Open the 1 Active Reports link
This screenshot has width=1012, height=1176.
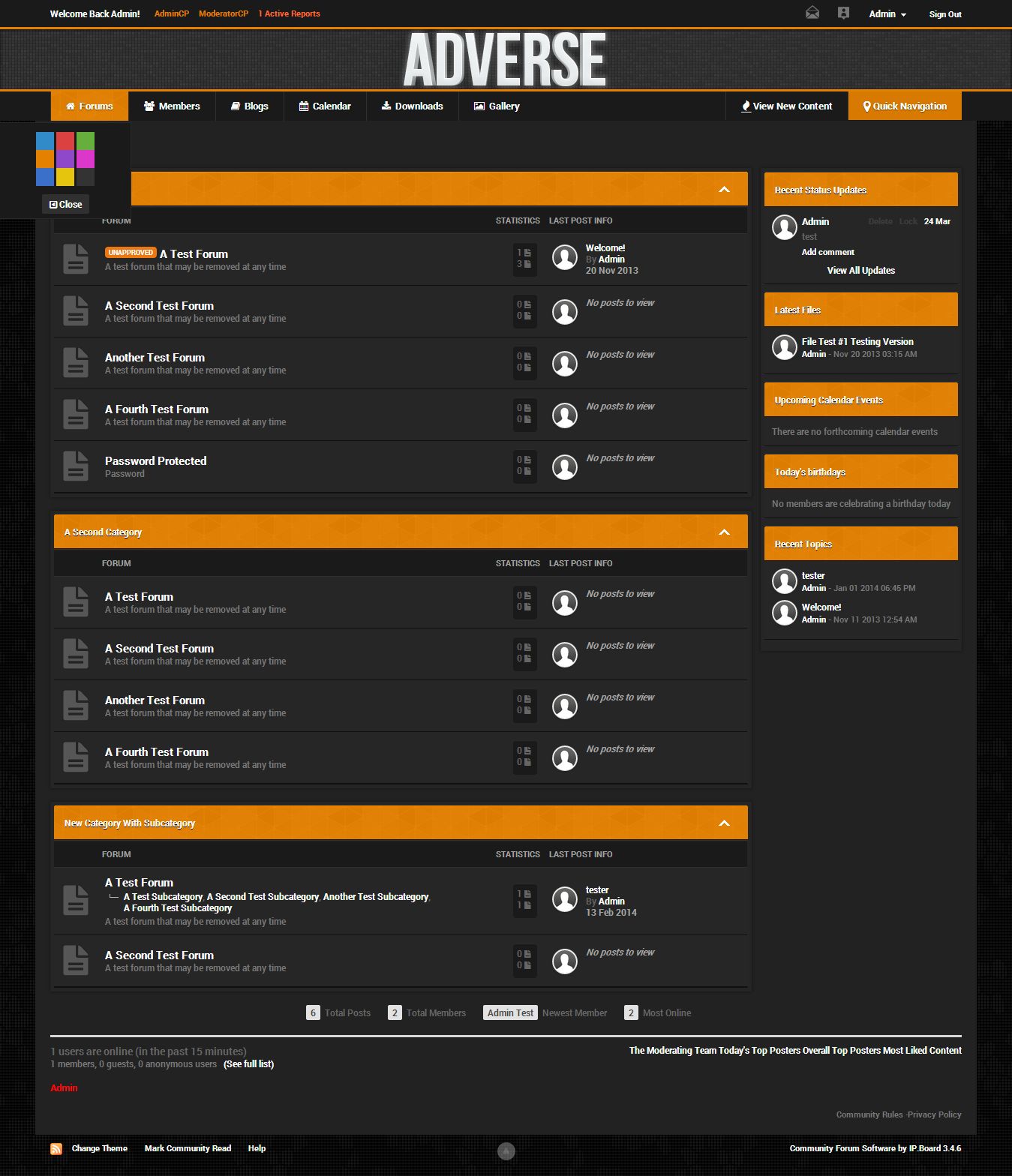coord(289,13)
